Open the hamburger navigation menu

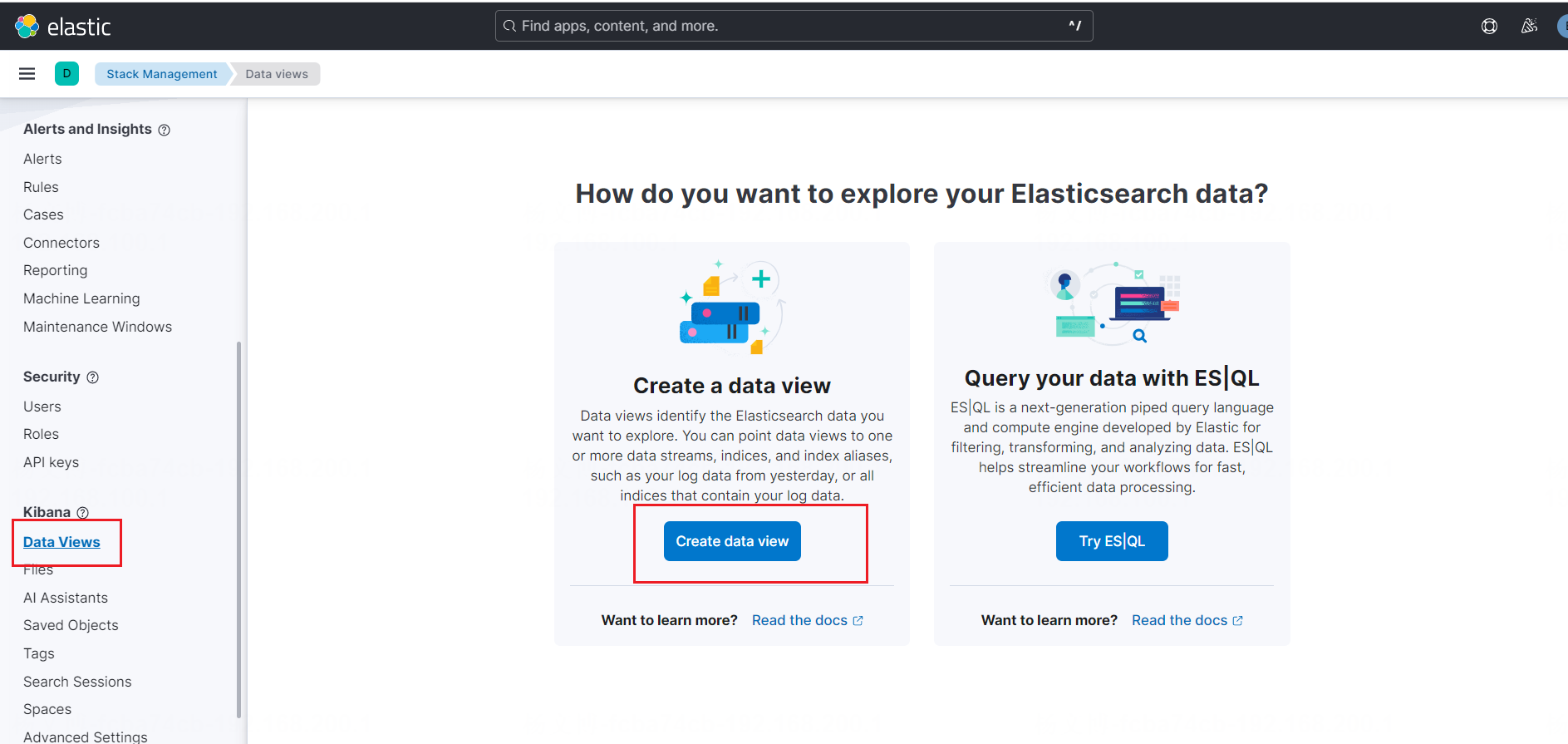27,74
